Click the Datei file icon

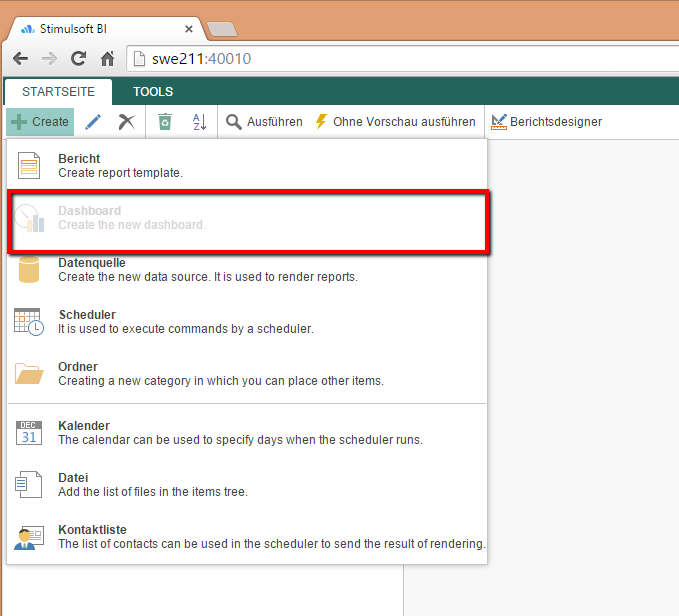click(29, 484)
